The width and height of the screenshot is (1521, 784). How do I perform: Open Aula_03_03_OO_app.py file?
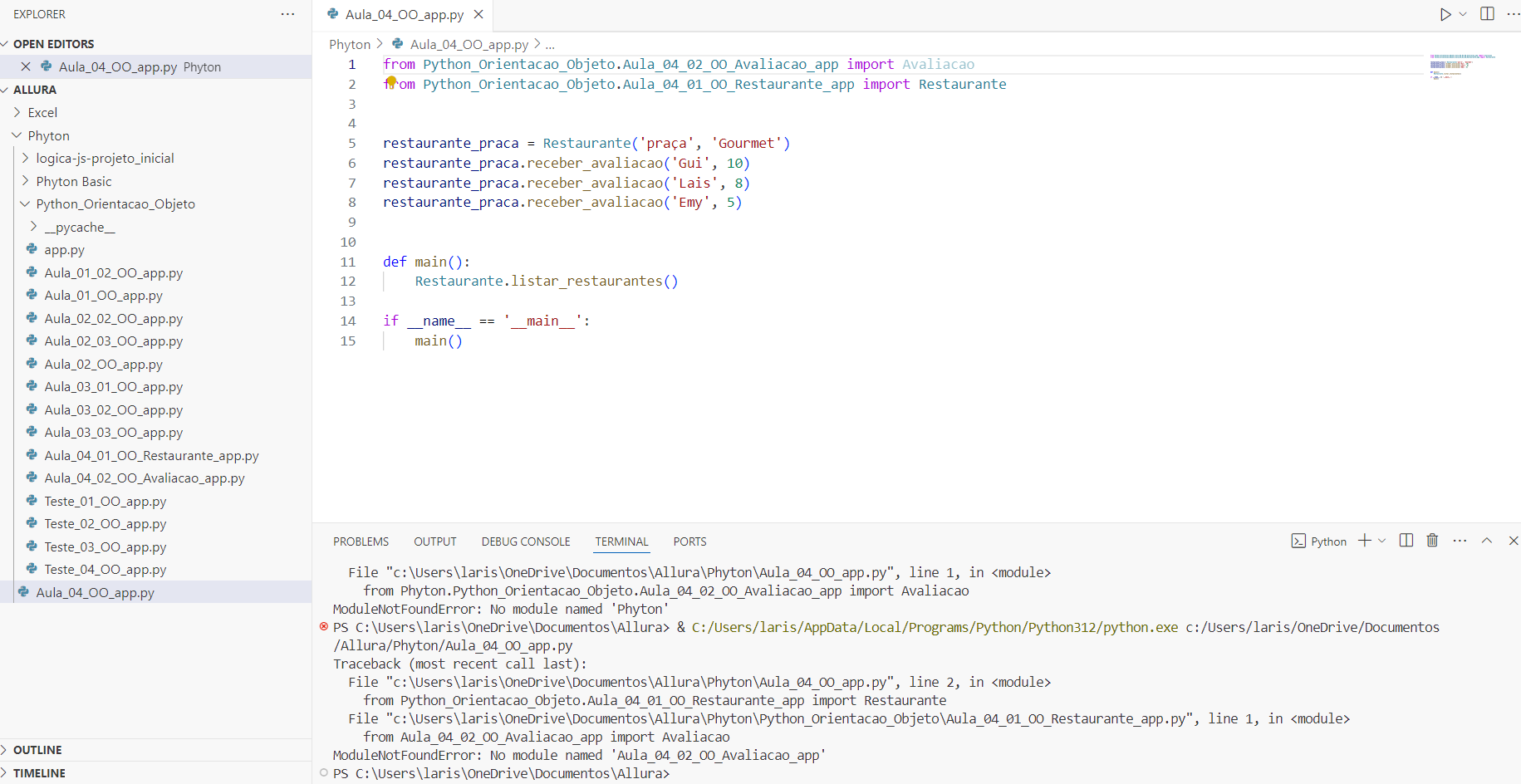pyautogui.click(x=113, y=432)
